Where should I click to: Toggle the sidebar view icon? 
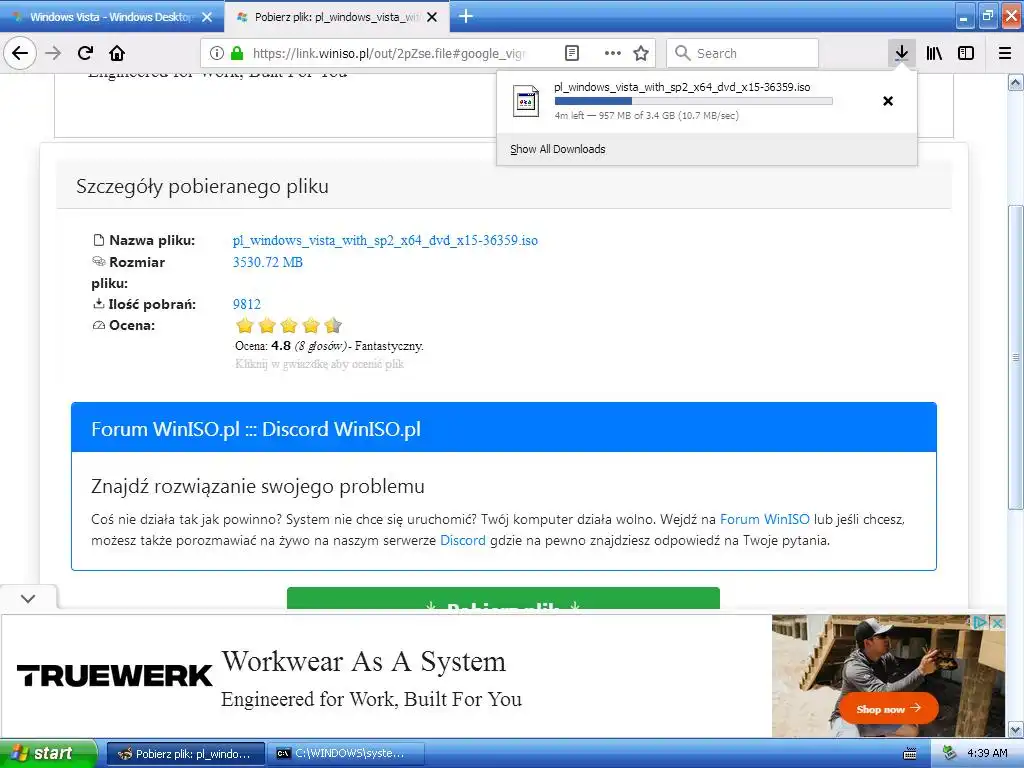point(966,53)
